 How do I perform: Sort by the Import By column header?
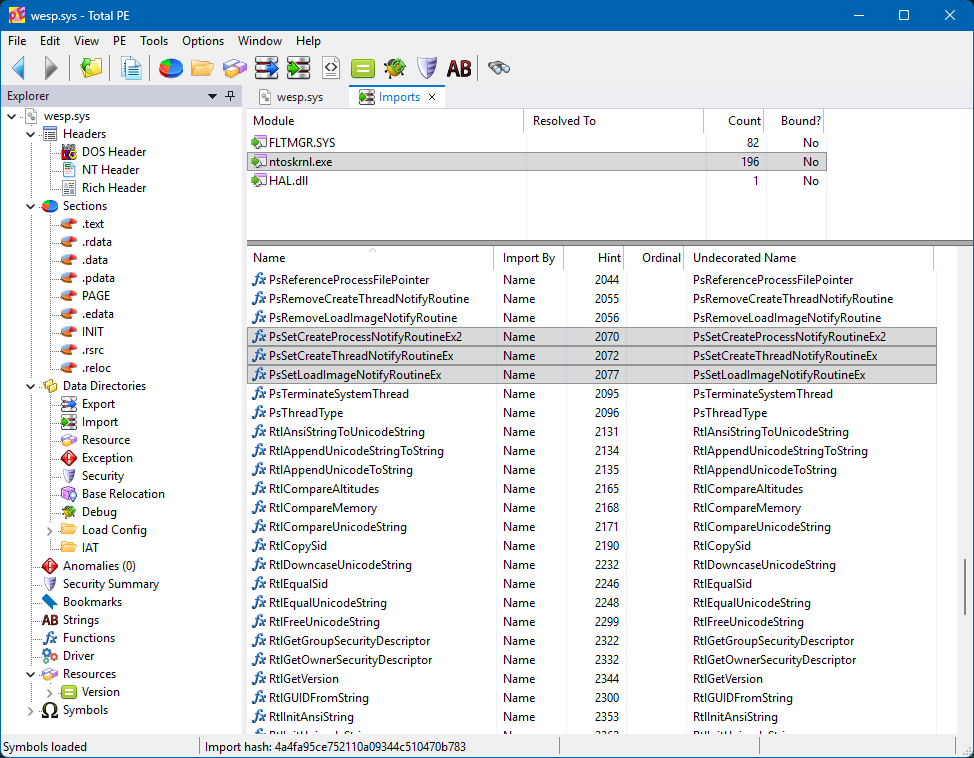click(529, 258)
